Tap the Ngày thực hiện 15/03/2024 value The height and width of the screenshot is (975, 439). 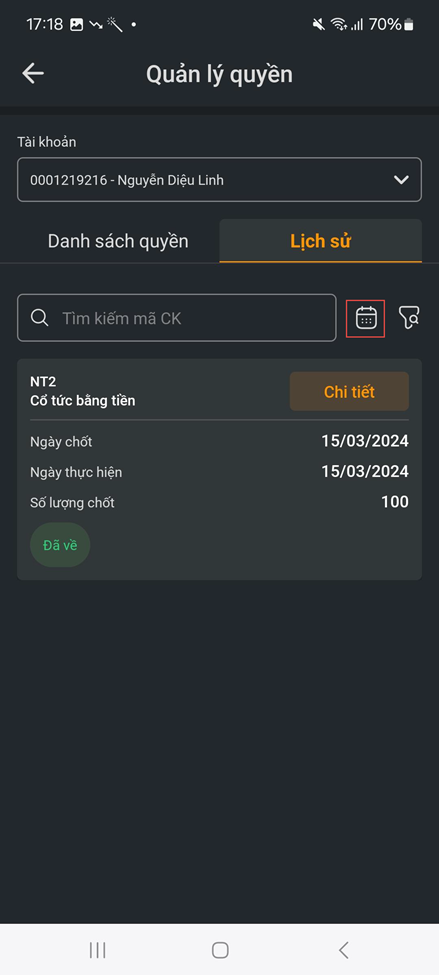pos(365,472)
